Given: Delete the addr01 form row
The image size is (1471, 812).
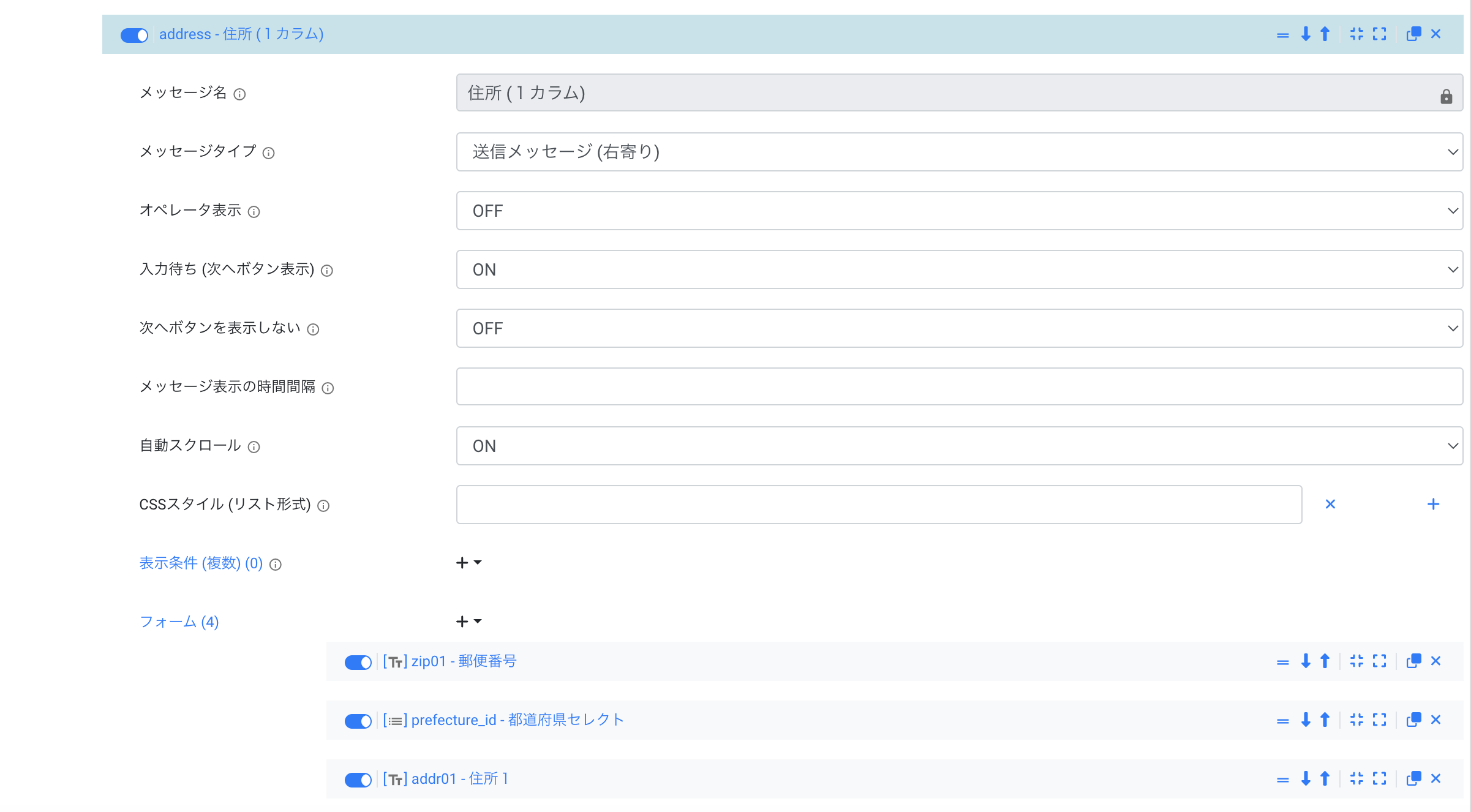Looking at the screenshot, I should click(1435, 779).
